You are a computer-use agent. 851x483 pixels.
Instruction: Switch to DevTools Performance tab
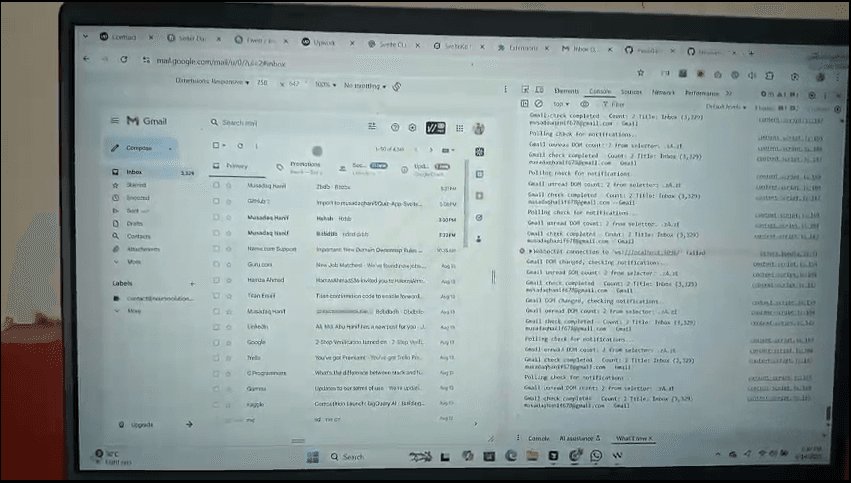pyautogui.click(x=702, y=93)
